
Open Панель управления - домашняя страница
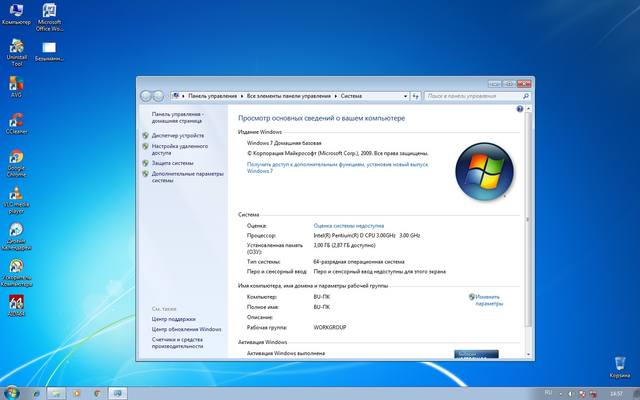tap(178, 118)
